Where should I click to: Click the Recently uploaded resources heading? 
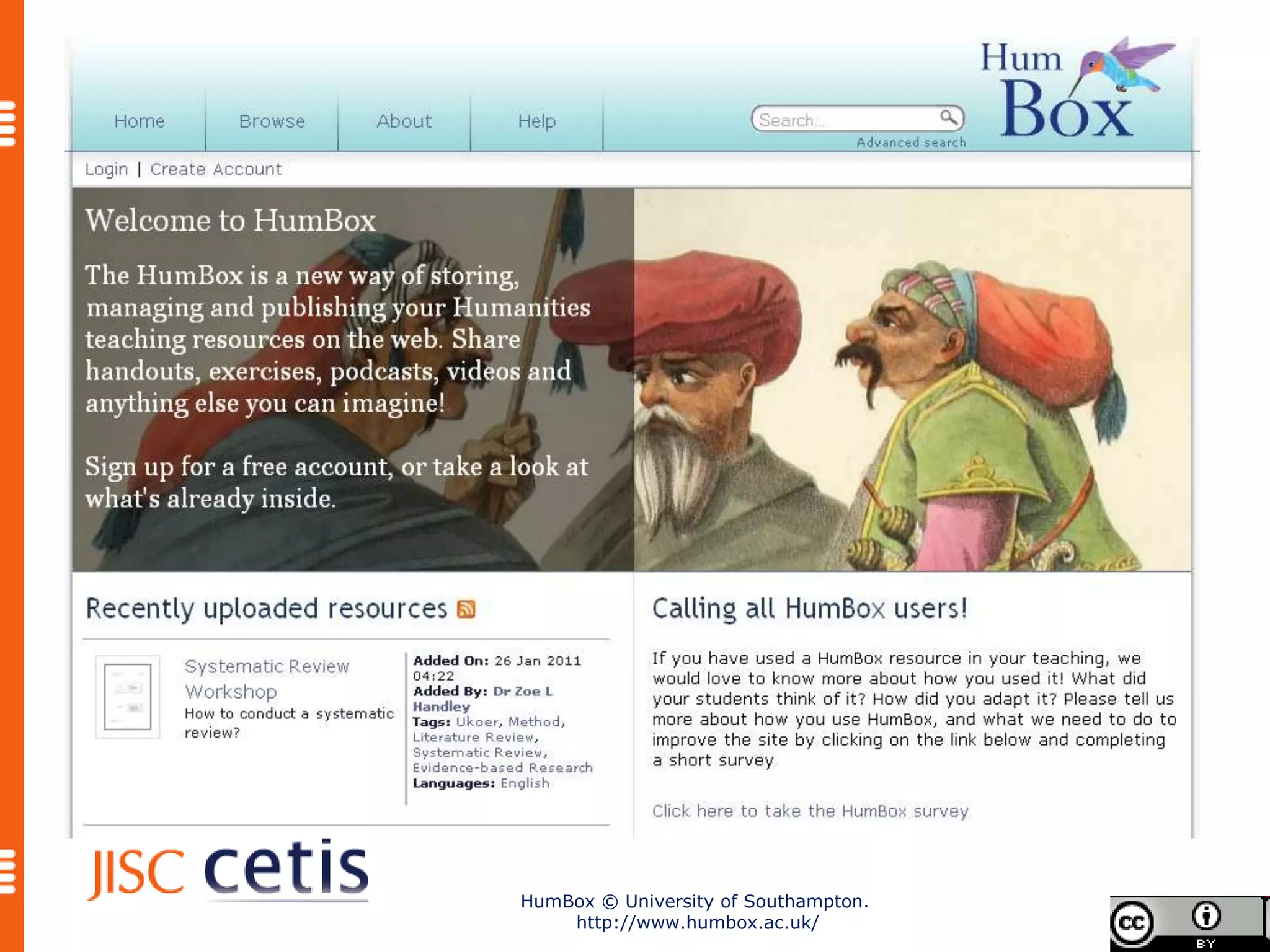(267, 609)
